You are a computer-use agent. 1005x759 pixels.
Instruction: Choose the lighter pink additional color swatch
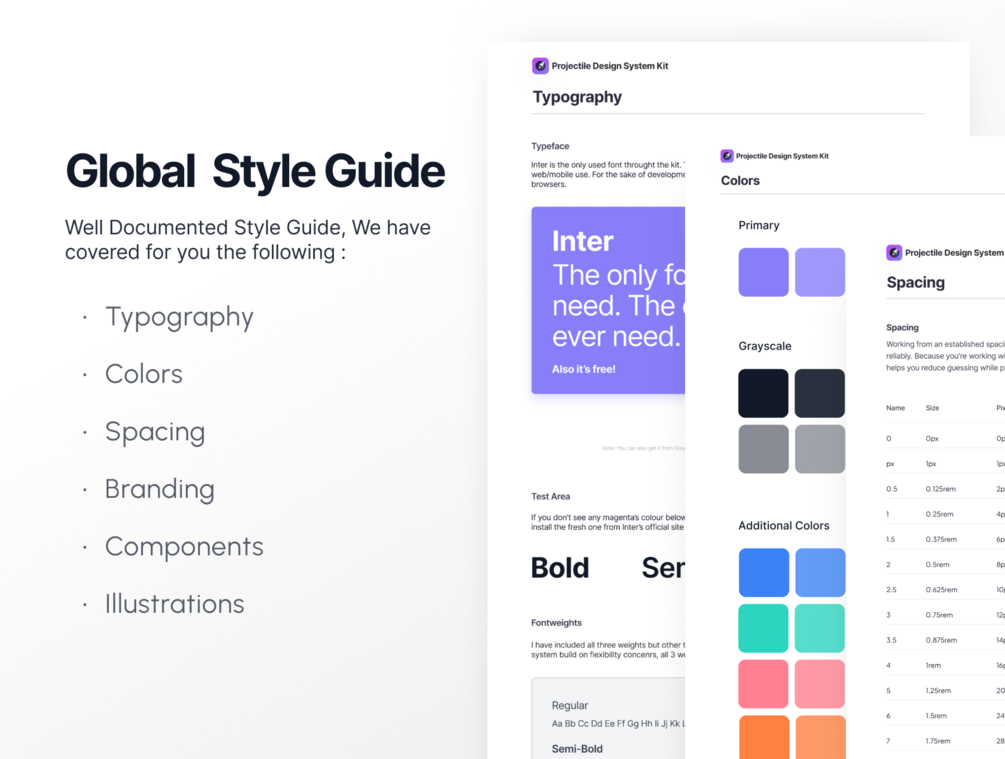point(820,684)
